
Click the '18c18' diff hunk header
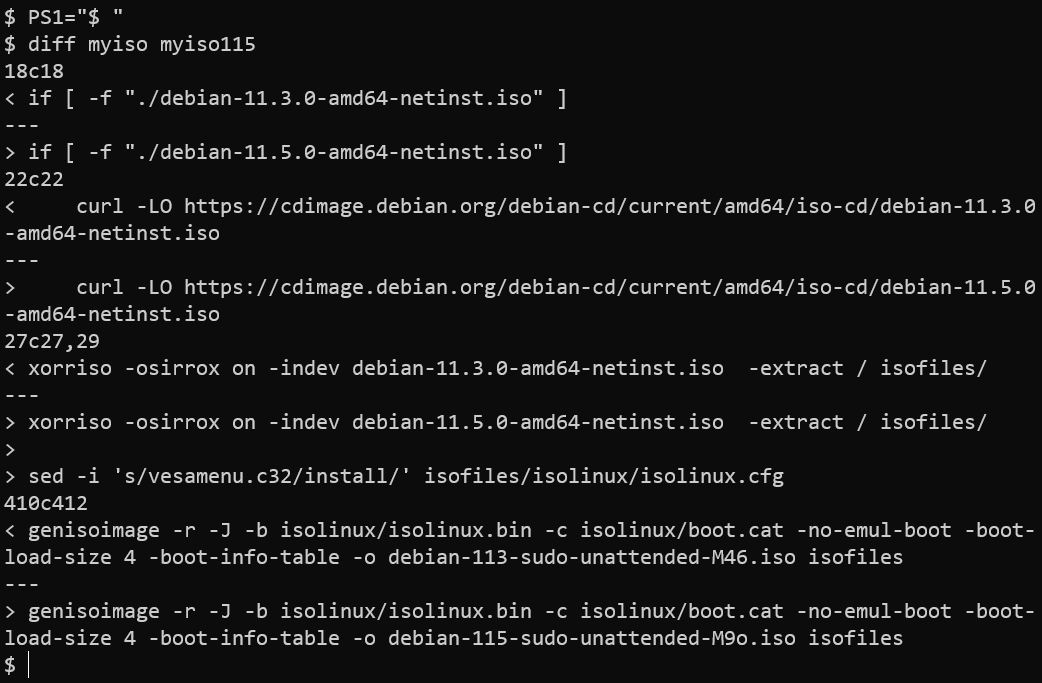[34, 71]
